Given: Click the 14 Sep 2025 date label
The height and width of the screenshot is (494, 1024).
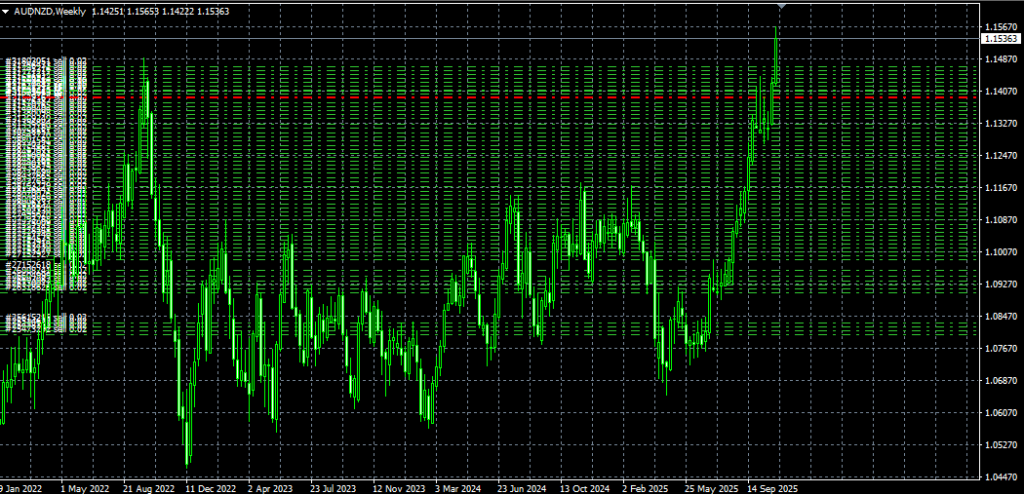Looking at the screenshot, I should pos(771,489).
